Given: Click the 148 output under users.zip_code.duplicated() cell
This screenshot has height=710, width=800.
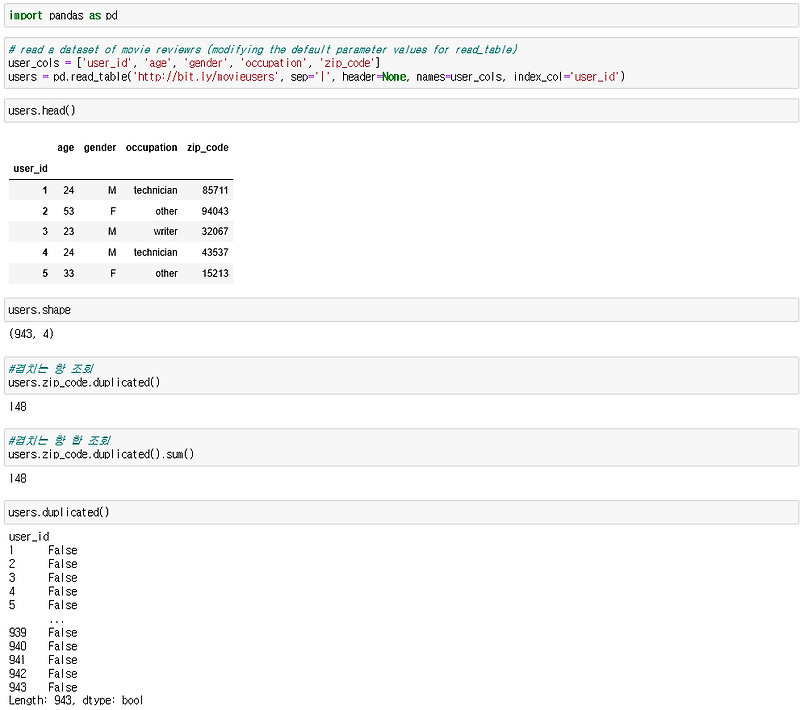Looking at the screenshot, I should (17, 407).
